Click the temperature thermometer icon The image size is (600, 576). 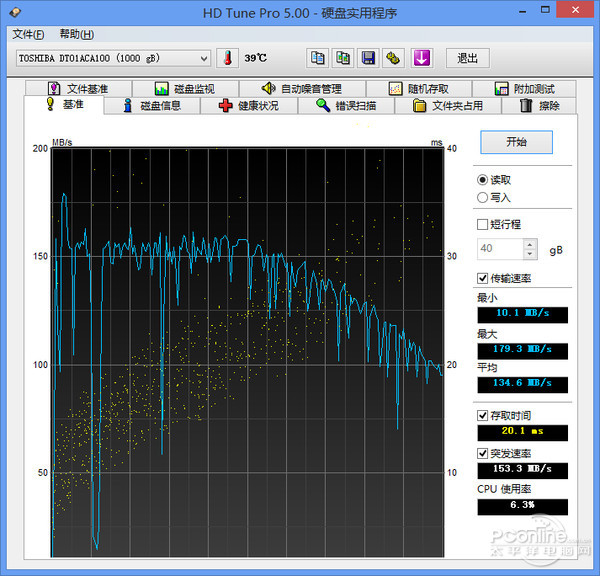tap(228, 58)
